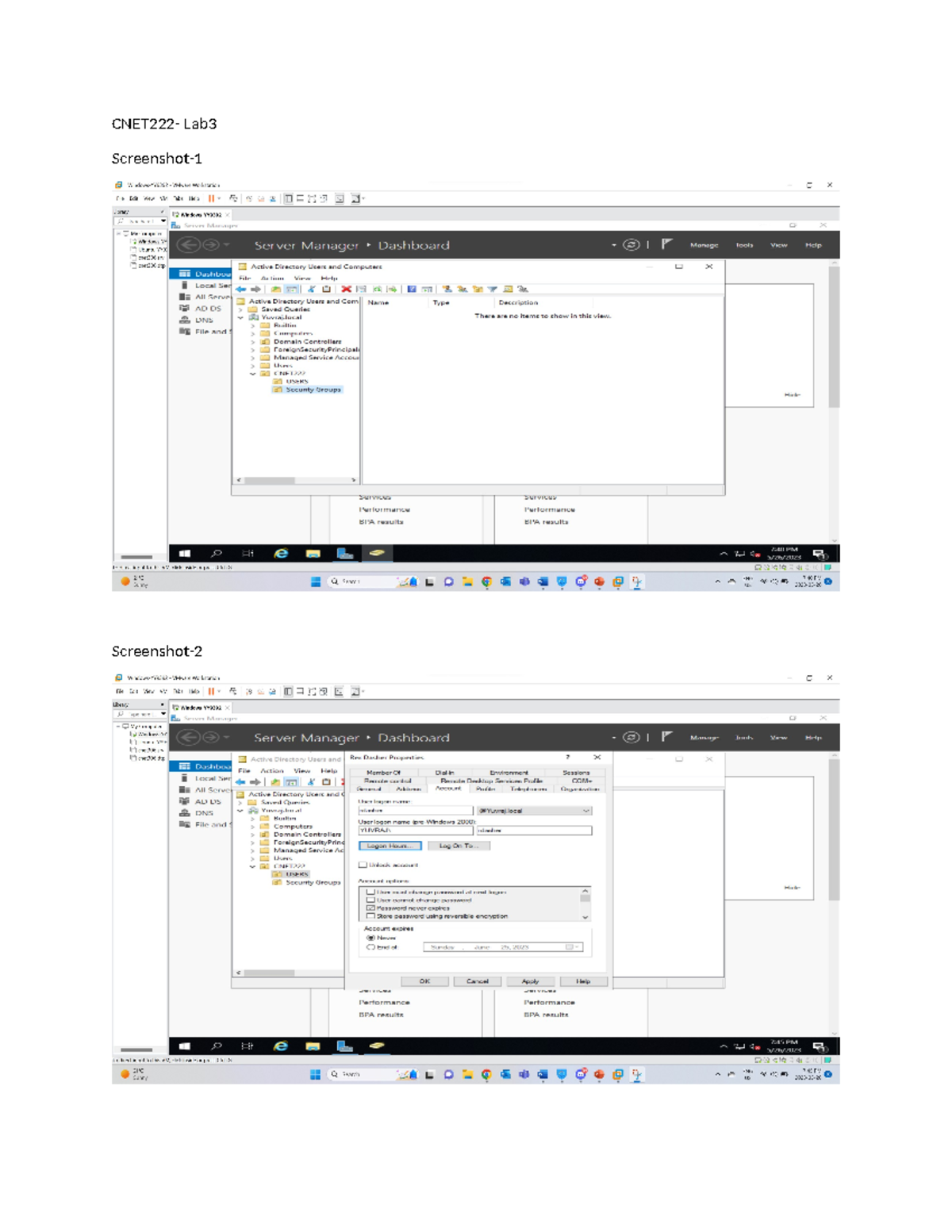Click the User logon name input field
Screen dimensions: 952x1232
[x=416, y=811]
